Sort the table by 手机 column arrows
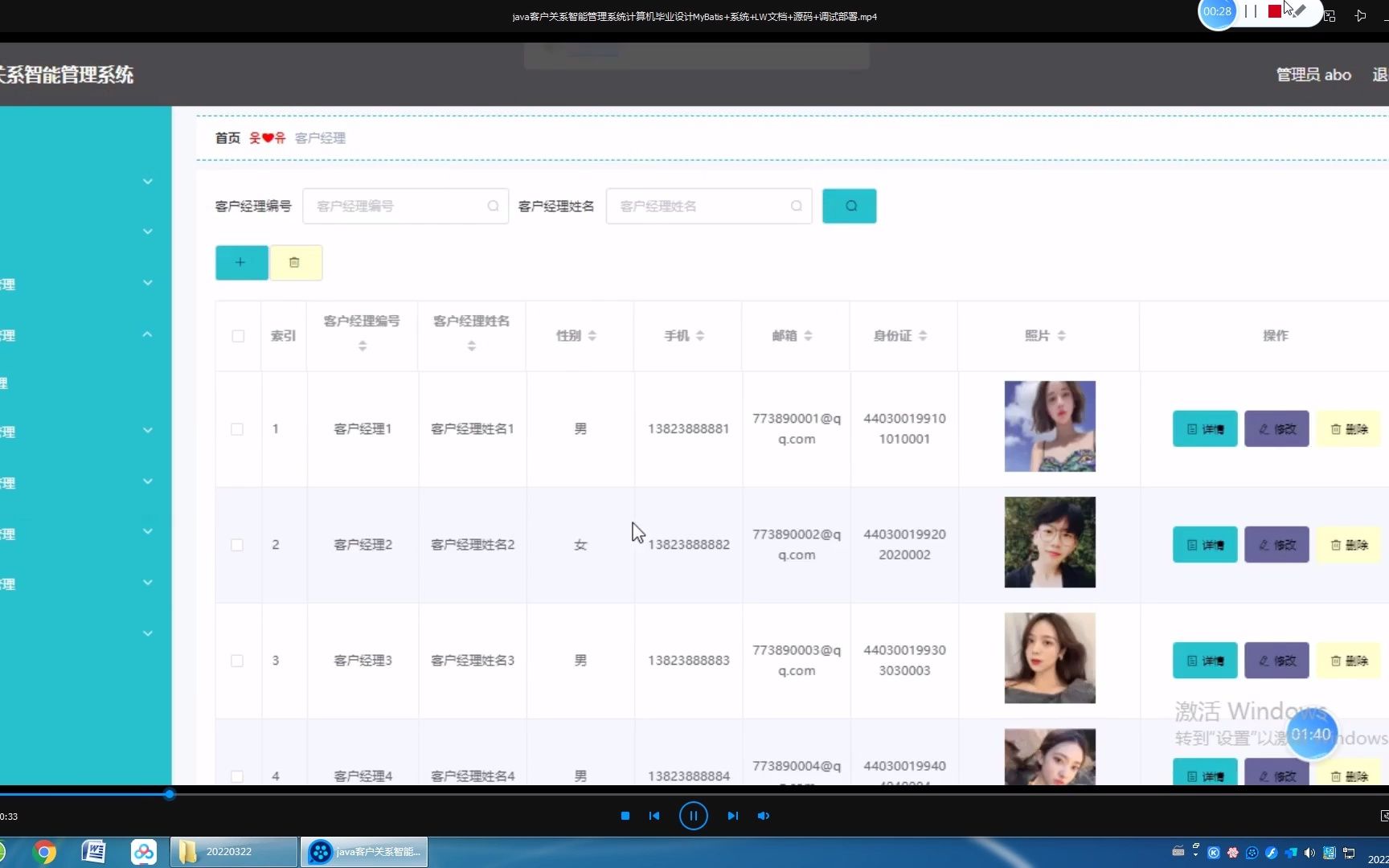 701,336
